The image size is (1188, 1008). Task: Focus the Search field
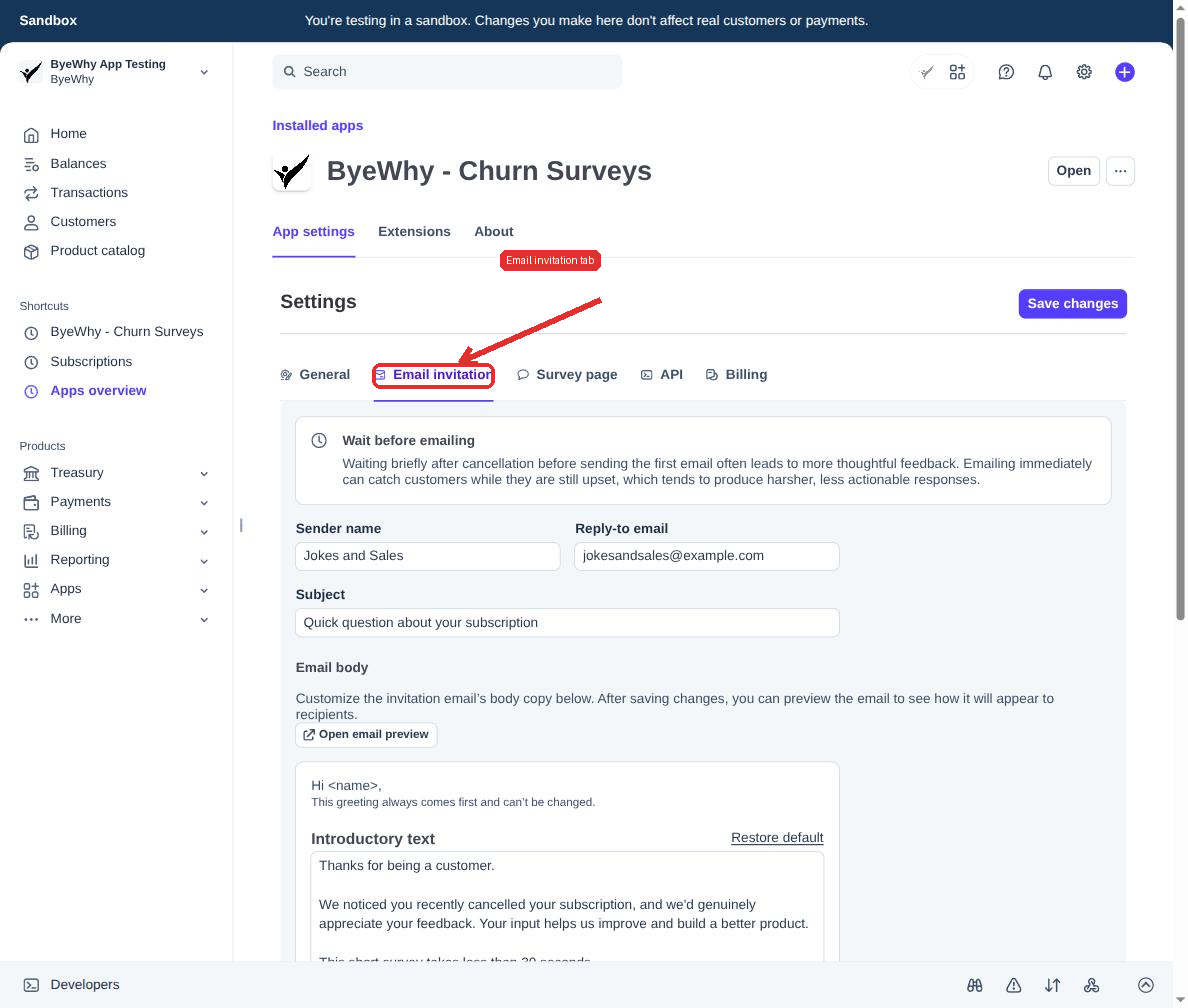(x=447, y=72)
